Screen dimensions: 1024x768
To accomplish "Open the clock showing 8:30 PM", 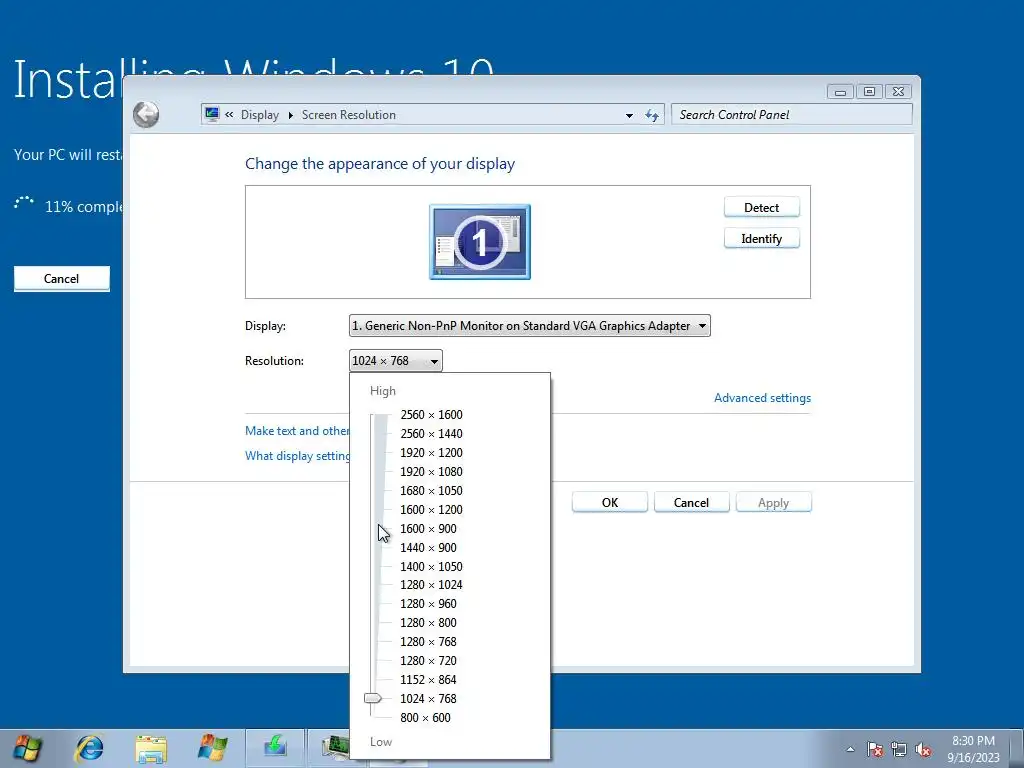I will [973, 749].
